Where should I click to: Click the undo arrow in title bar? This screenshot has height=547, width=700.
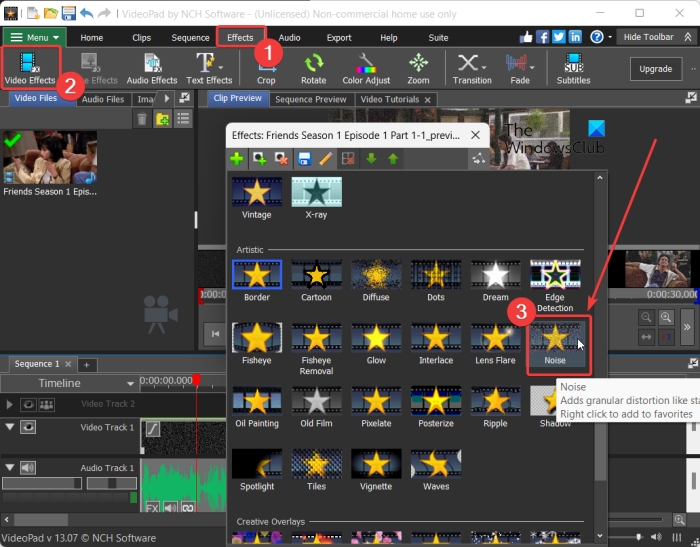[87, 13]
